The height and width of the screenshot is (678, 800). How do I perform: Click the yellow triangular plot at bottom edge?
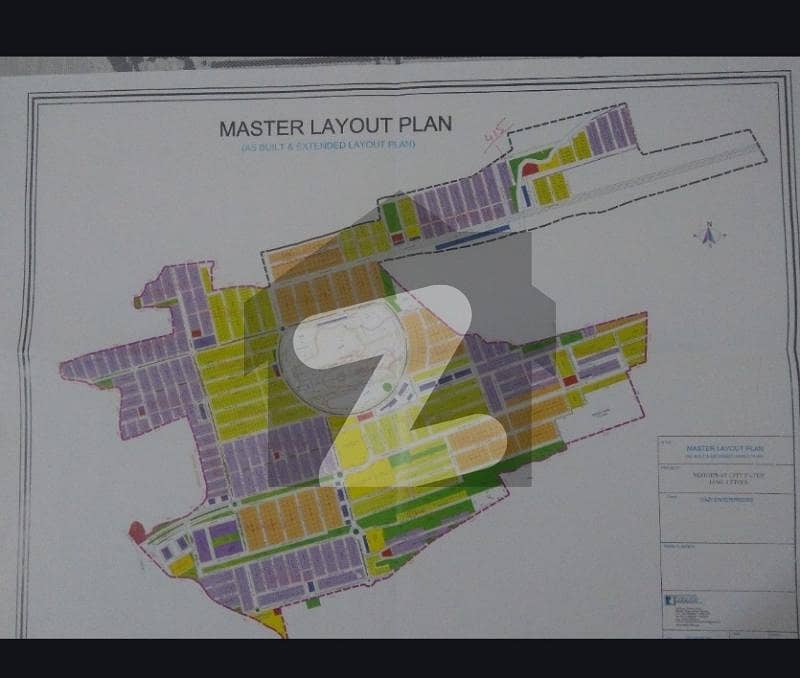tap(270, 622)
